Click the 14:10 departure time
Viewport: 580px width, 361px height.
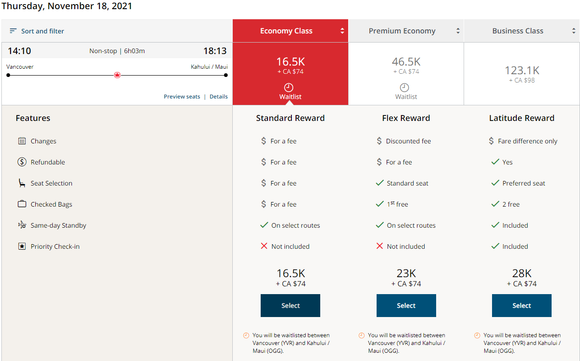point(20,51)
